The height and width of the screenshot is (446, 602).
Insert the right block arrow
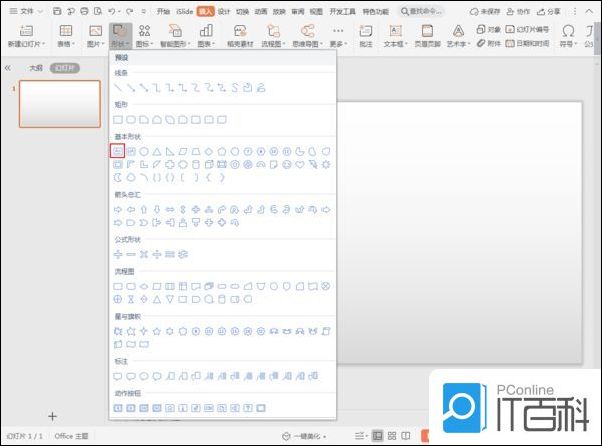(x=118, y=210)
